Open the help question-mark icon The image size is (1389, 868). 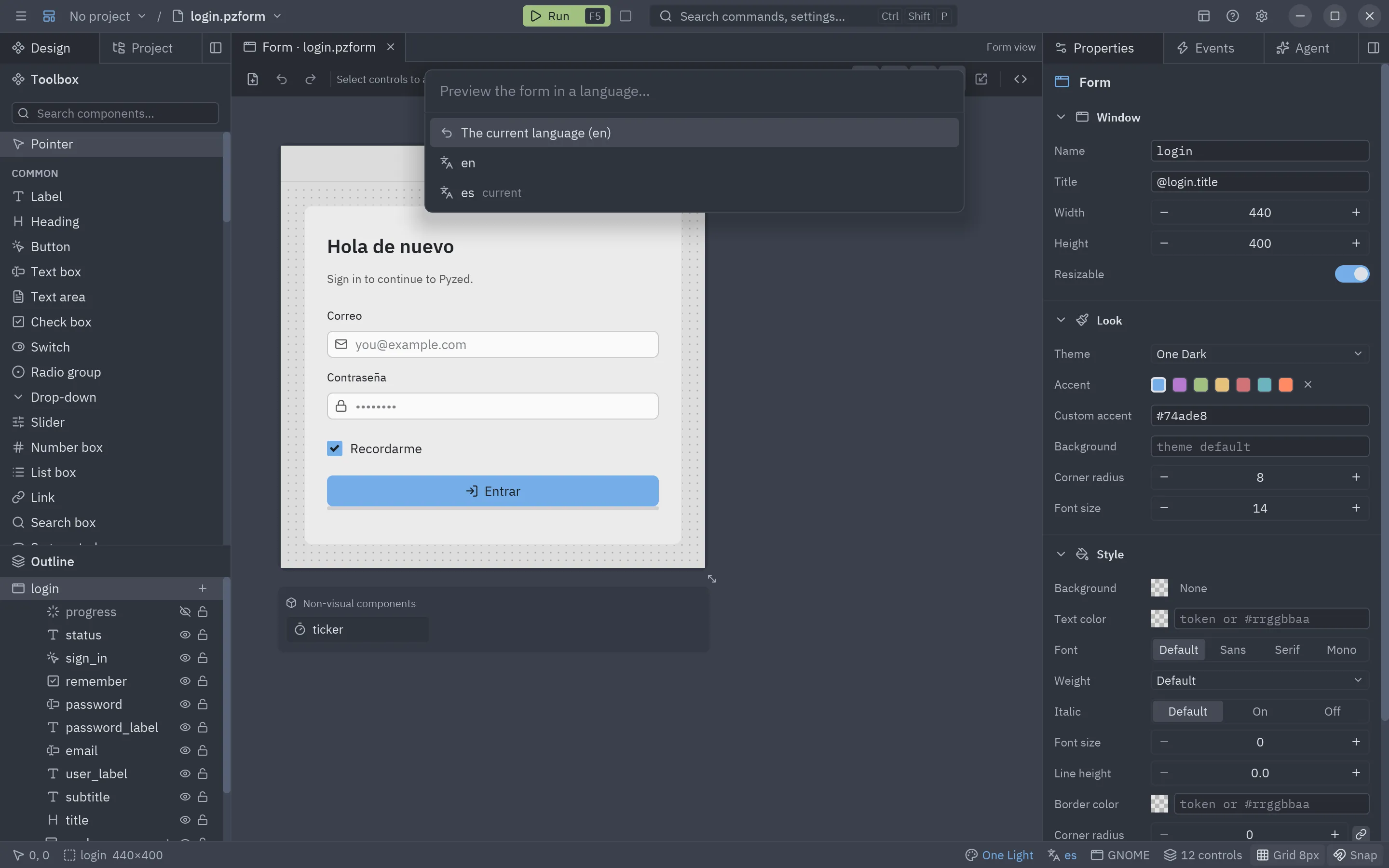tap(1232, 16)
